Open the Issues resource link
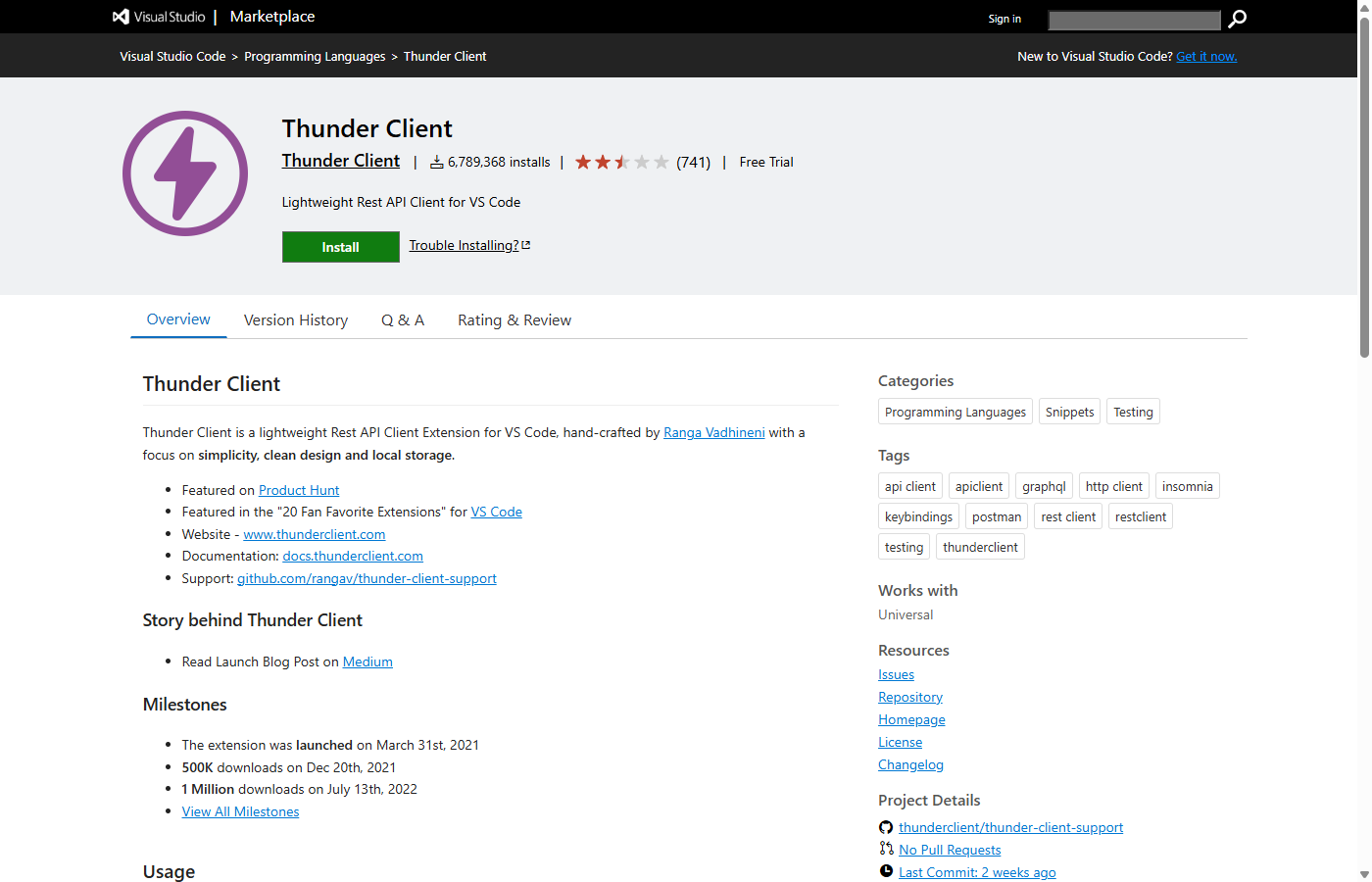 [x=896, y=674]
